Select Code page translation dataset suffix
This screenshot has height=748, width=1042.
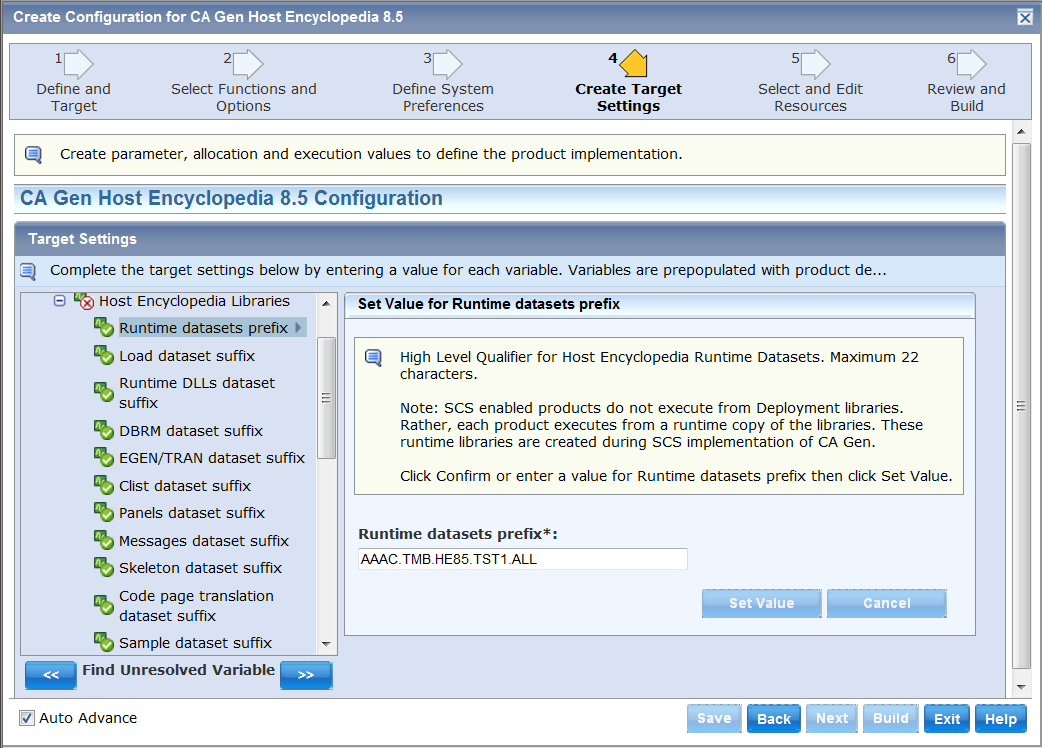tap(196, 606)
